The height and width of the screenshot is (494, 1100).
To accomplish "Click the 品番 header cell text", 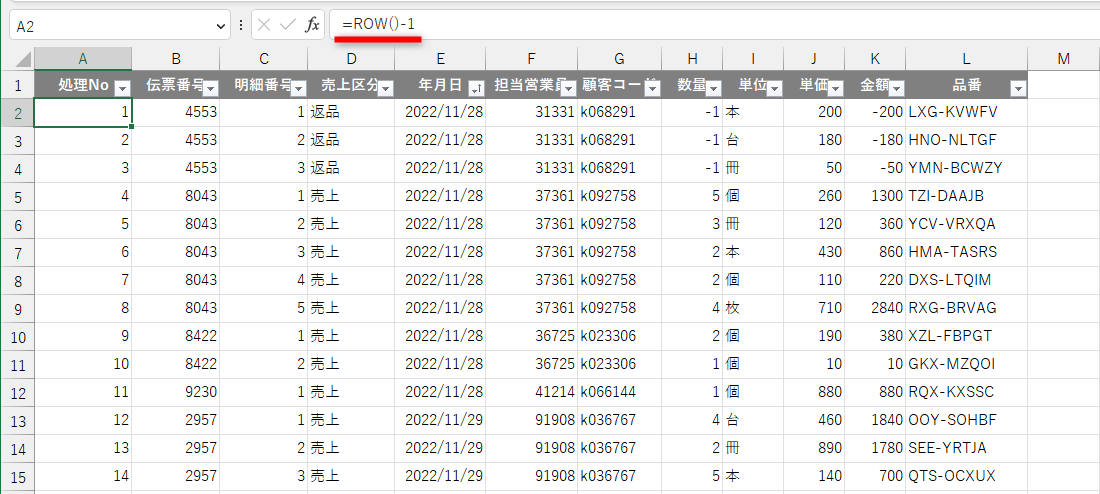I will pos(966,86).
